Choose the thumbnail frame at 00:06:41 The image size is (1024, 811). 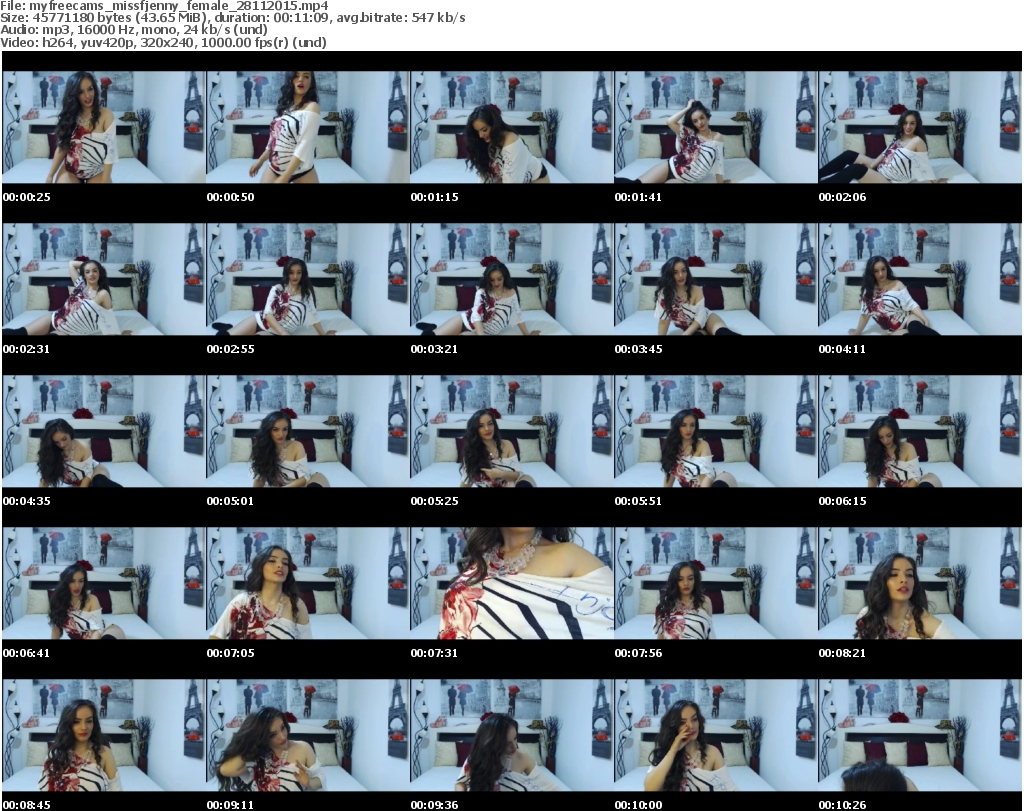point(104,583)
